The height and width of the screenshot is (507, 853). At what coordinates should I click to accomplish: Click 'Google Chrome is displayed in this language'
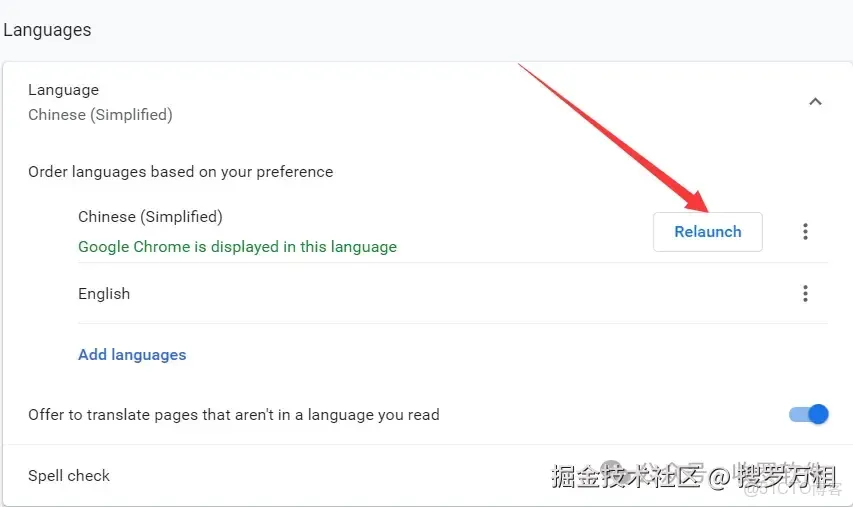coord(237,247)
